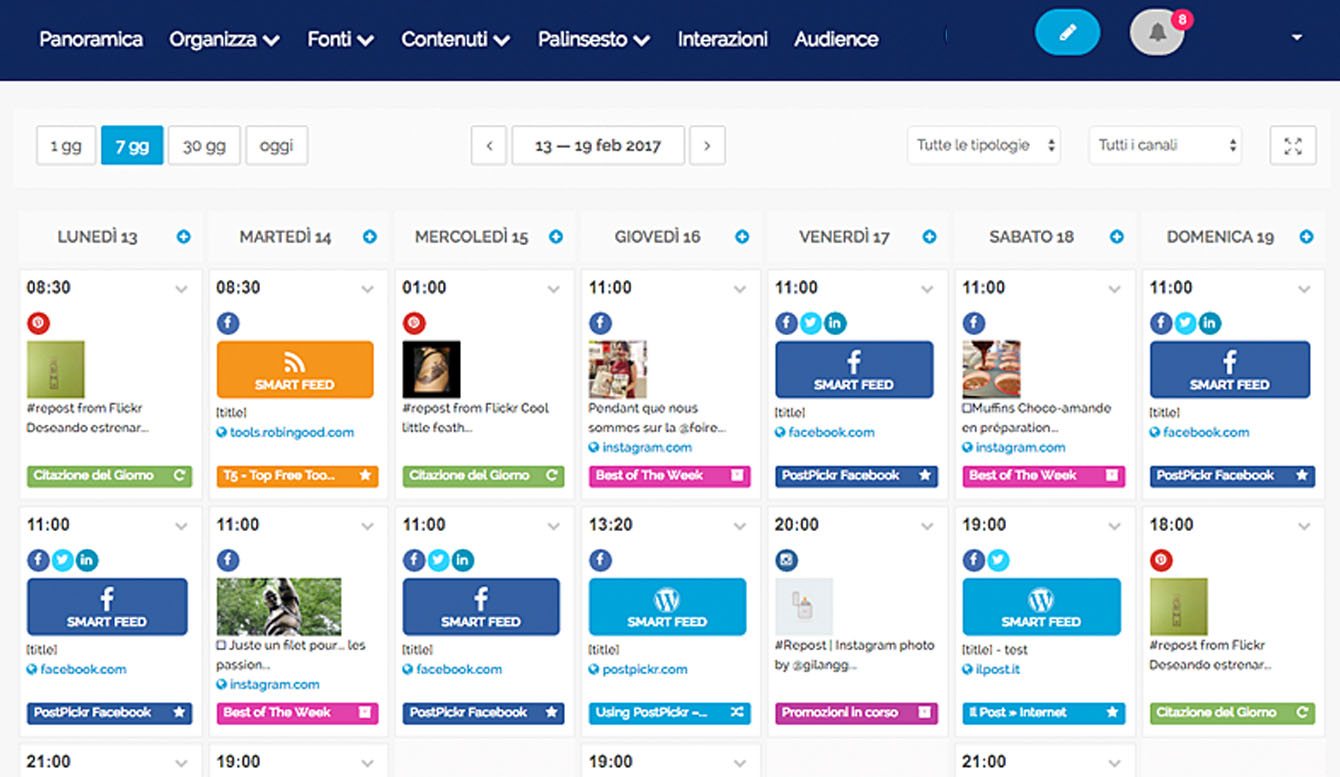Add a post on Sabato 18 plus icon

tap(1116, 237)
